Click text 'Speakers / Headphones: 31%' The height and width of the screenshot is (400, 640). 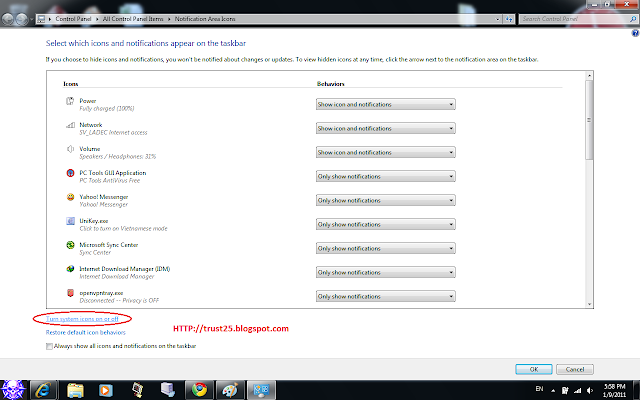118,157
